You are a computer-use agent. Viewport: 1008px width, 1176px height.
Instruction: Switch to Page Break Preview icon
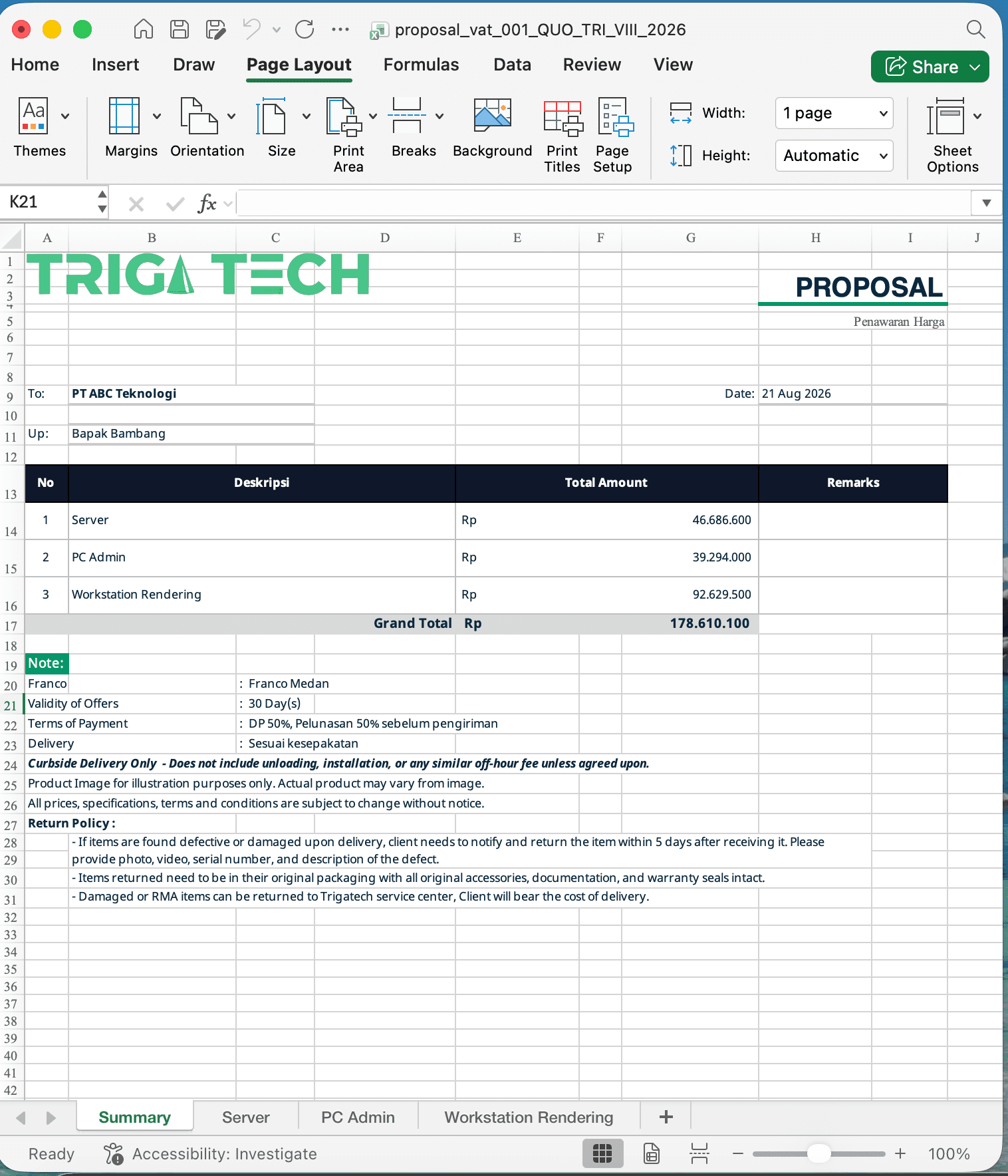699,1153
